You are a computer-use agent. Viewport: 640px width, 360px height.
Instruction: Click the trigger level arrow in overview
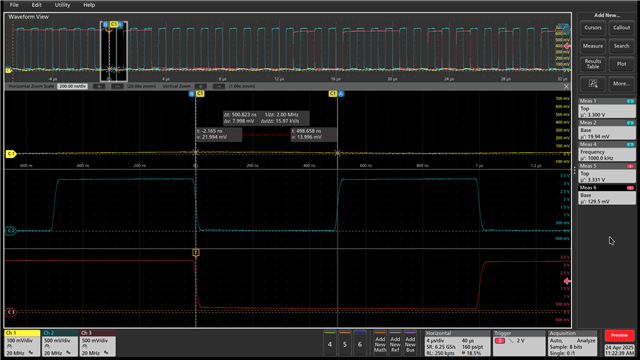567,46
